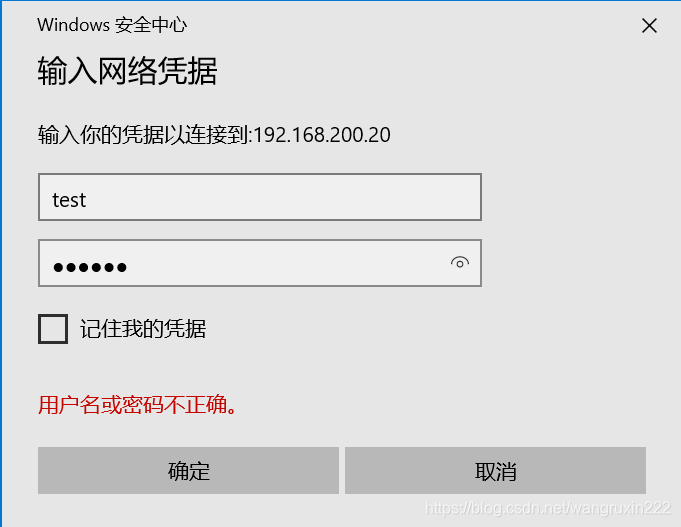Click empty area of the username field
681x527 pixels.
282,197
